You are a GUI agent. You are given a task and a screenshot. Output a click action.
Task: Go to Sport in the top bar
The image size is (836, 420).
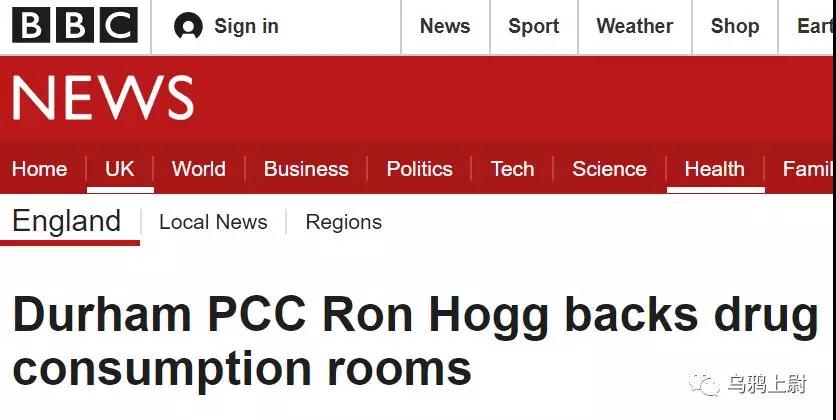pos(534,26)
